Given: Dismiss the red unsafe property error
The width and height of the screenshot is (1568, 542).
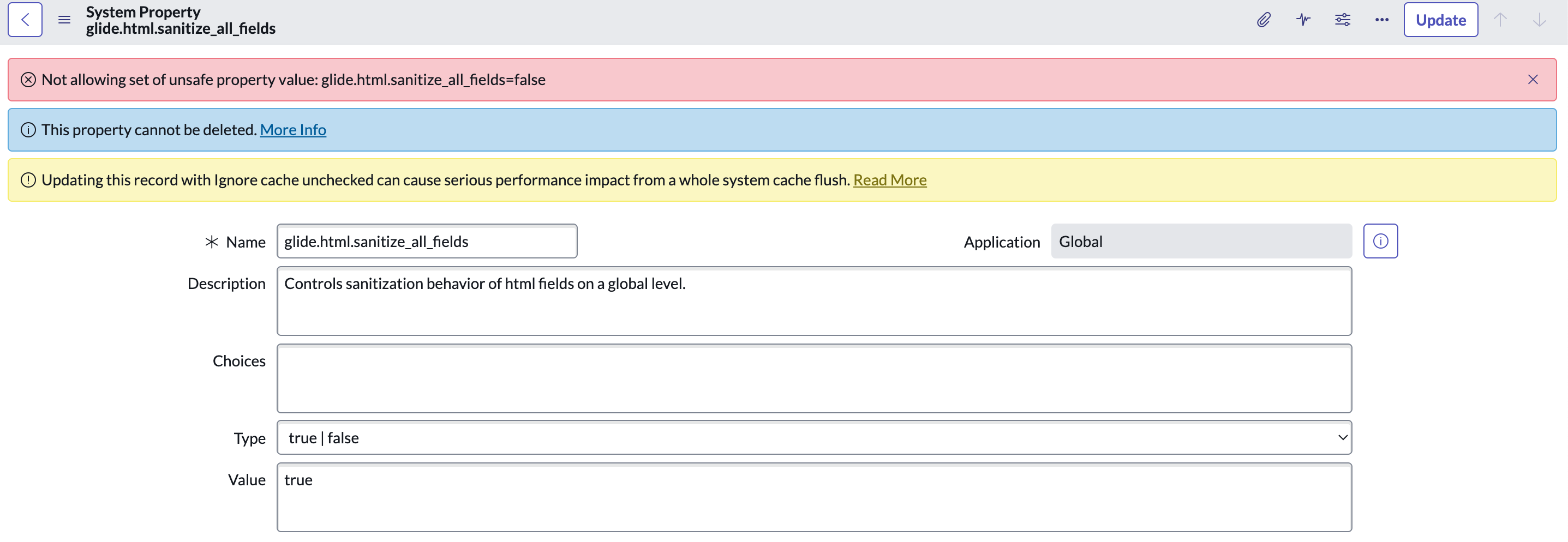Looking at the screenshot, I should coord(1532,80).
